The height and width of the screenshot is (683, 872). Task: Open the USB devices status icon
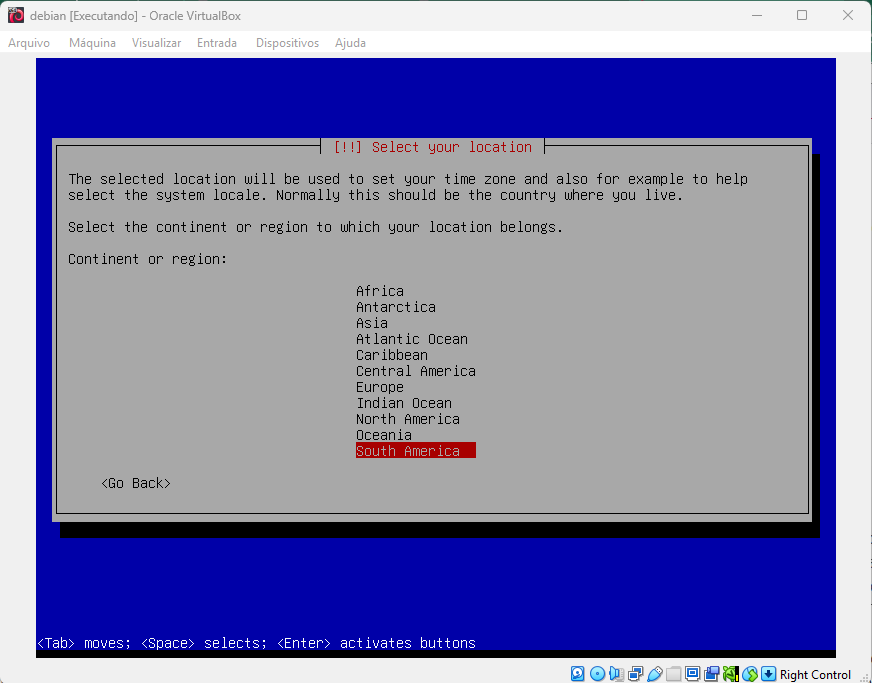pyautogui.click(x=655, y=674)
